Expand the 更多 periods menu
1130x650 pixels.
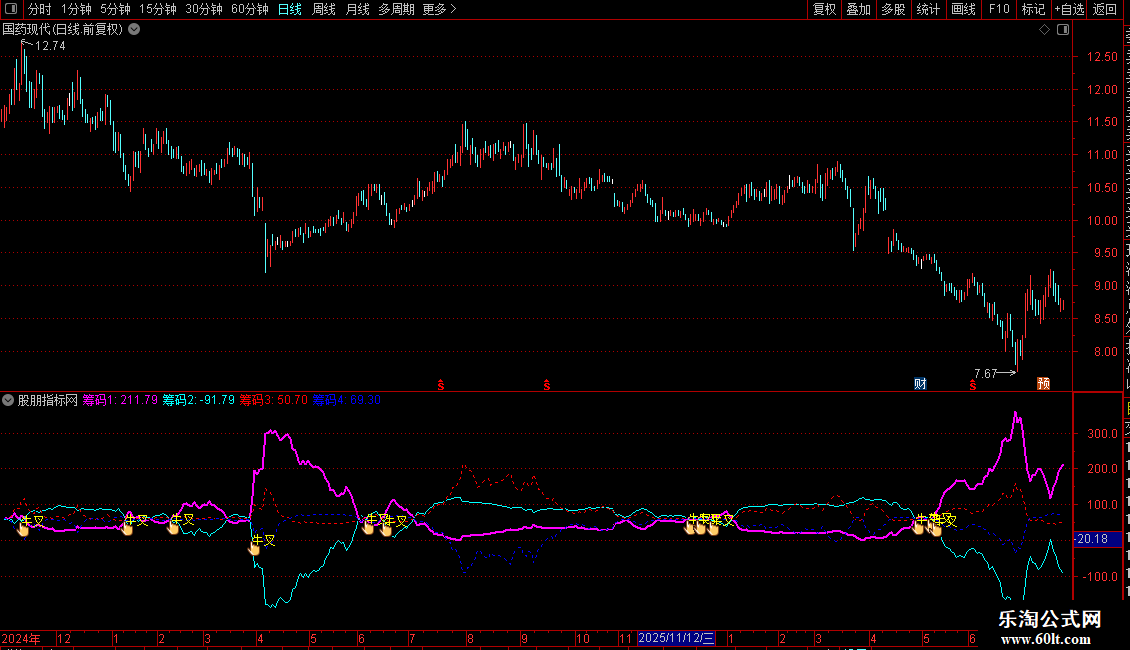click(440, 9)
